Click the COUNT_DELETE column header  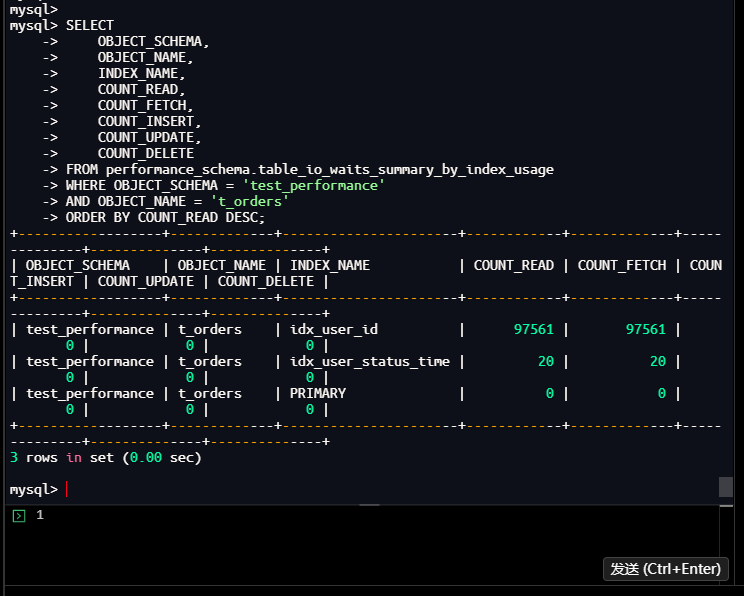pos(266,282)
